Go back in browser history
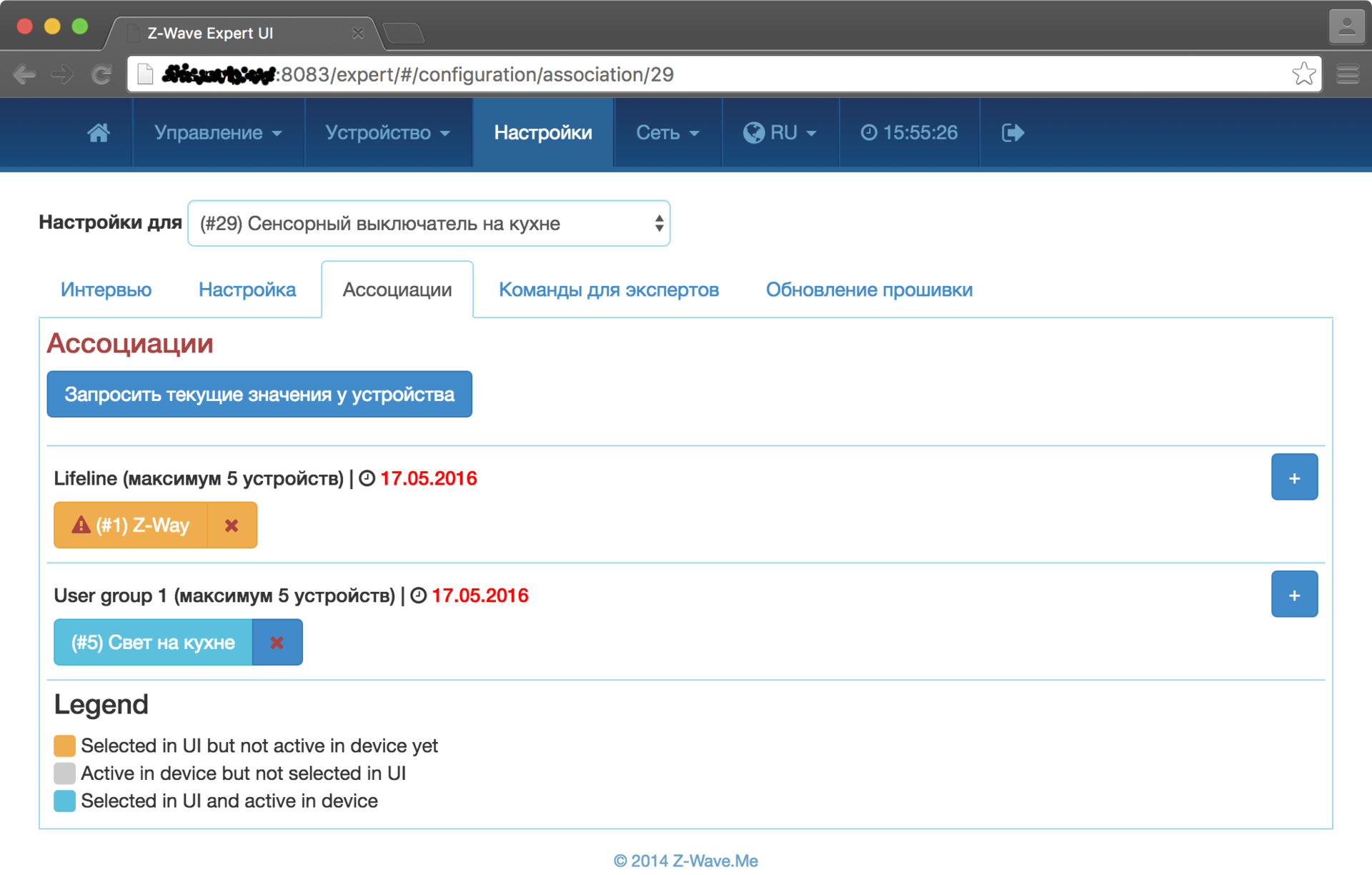1372x875 pixels. pyautogui.click(x=24, y=74)
